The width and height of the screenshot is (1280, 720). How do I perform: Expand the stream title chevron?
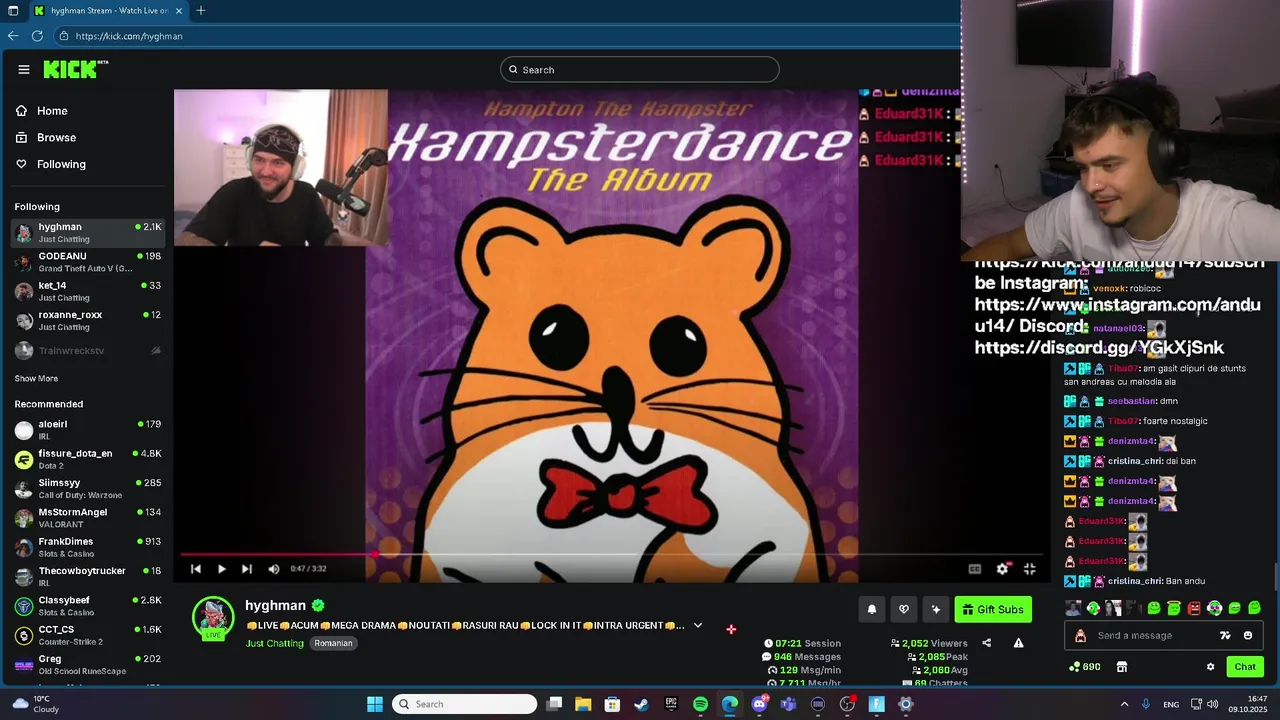(x=698, y=626)
